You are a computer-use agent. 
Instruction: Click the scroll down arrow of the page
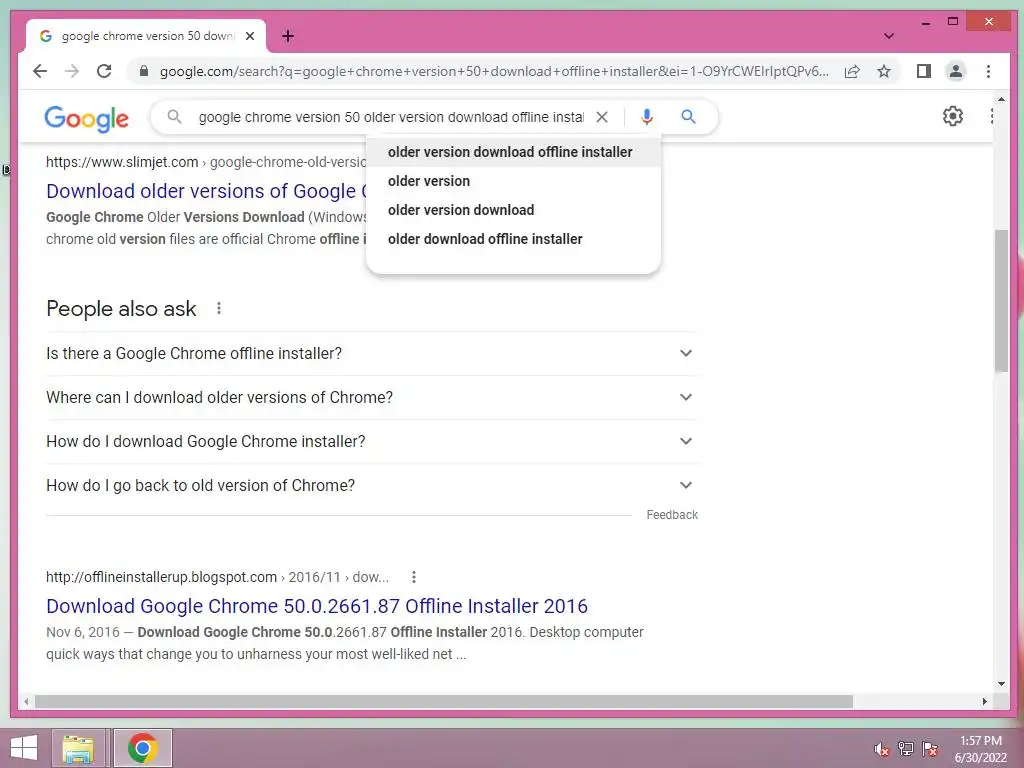point(1001,684)
